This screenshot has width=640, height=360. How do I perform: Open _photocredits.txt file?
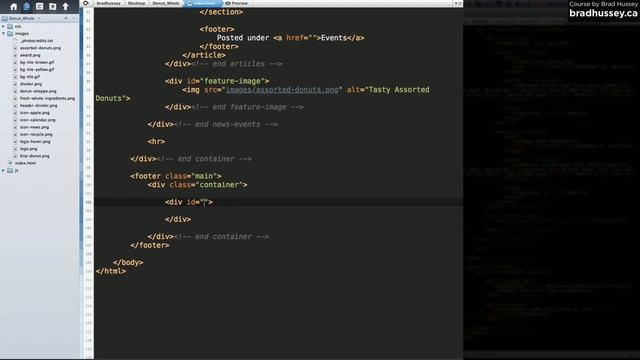point(36,41)
